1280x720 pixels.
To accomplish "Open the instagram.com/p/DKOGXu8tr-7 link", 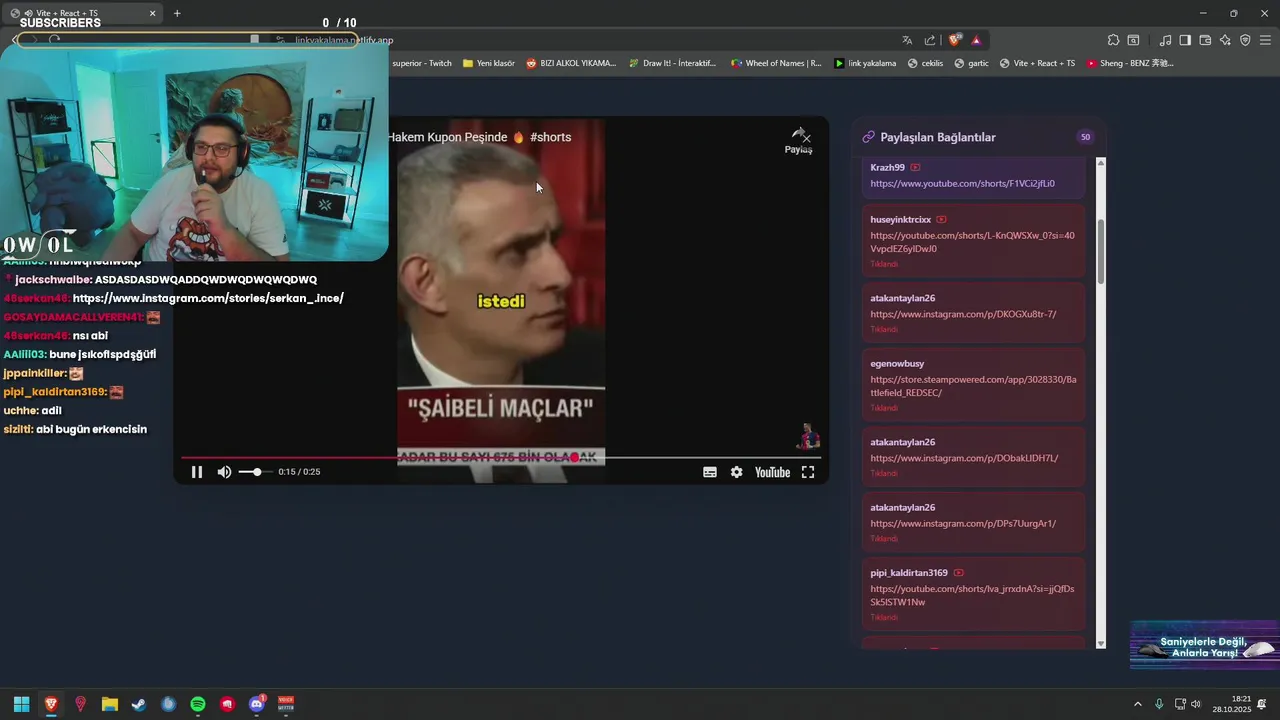I will click(963, 314).
